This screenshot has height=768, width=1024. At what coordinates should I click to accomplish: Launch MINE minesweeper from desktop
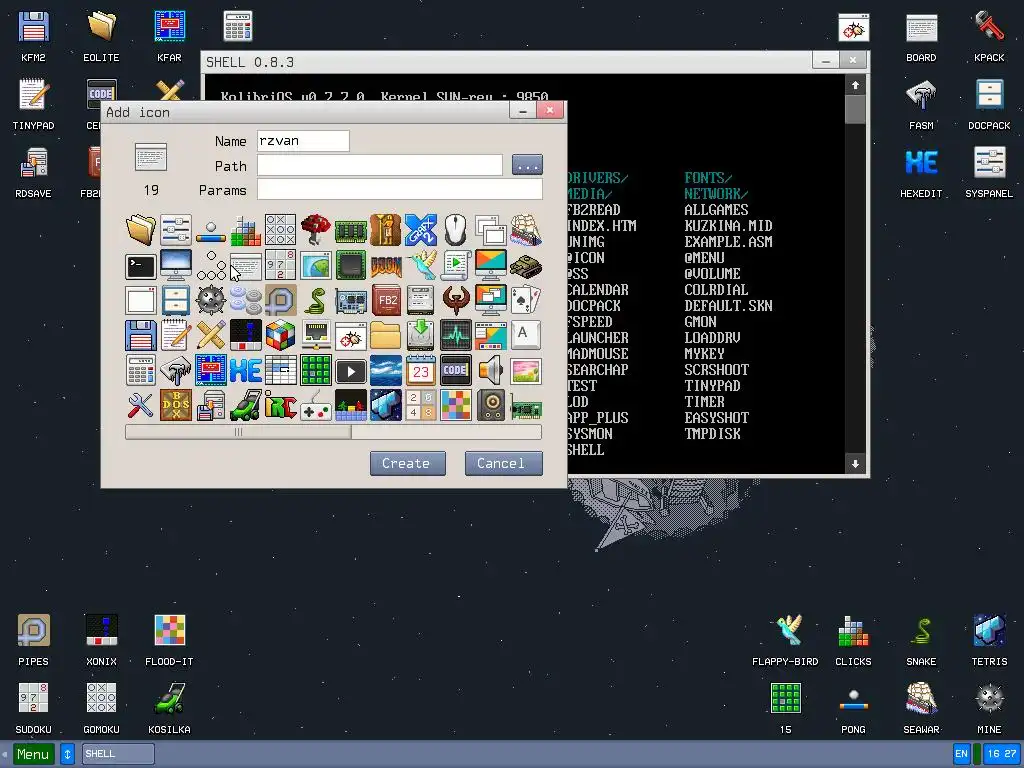click(x=989, y=708)
